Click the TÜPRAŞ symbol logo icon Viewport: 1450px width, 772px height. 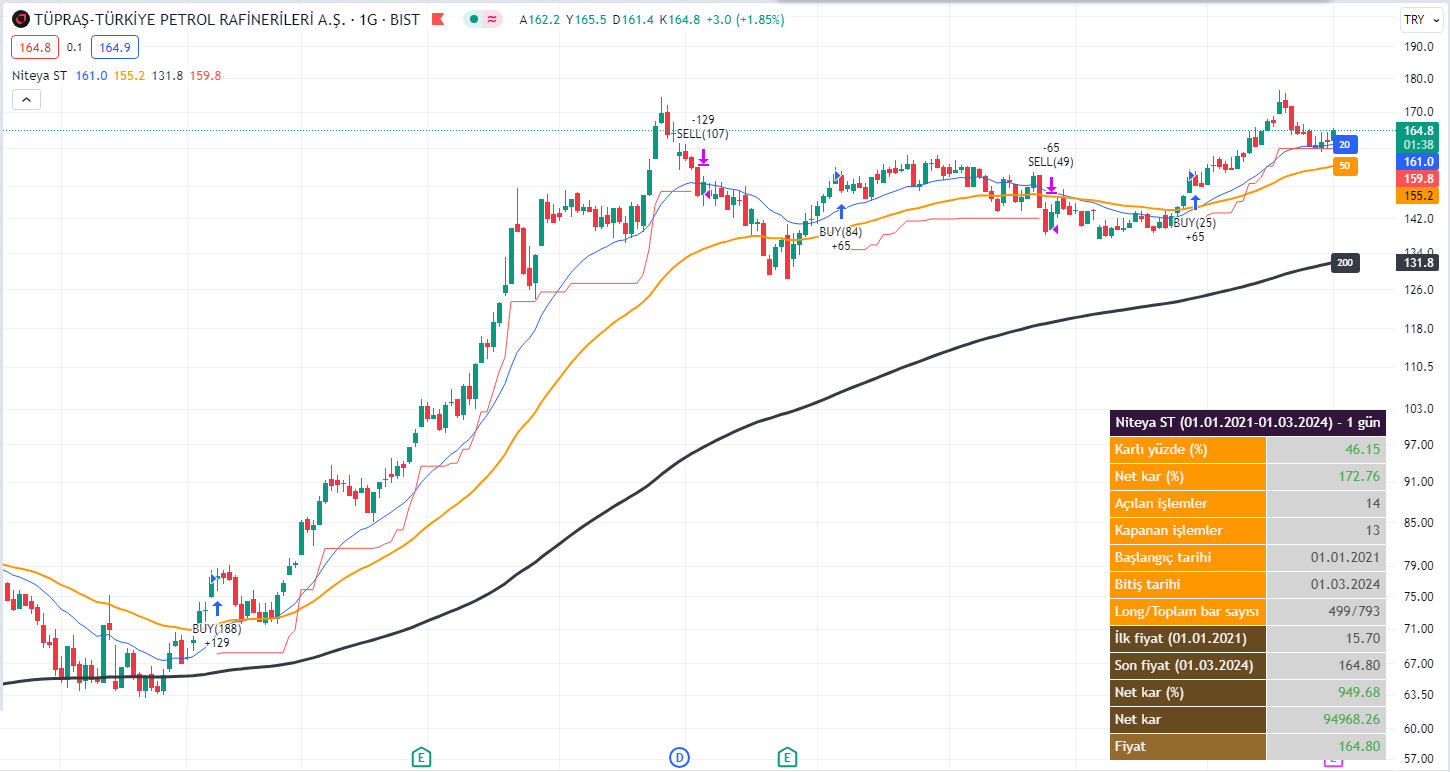pyautogui.click(x=20, y=20)
